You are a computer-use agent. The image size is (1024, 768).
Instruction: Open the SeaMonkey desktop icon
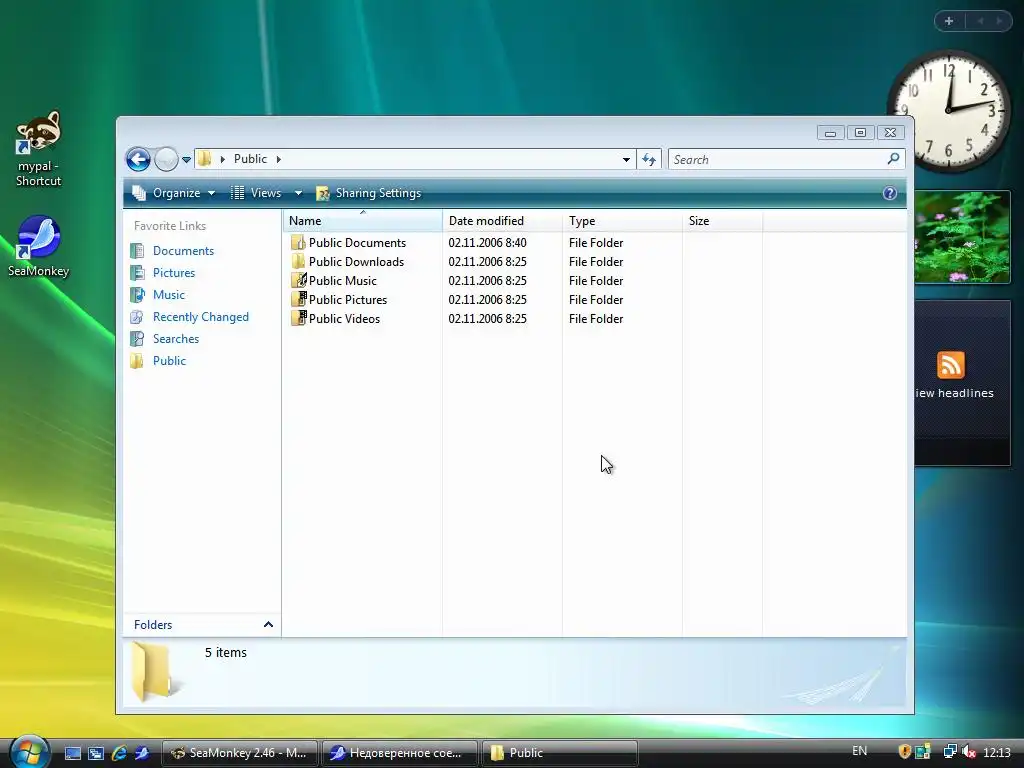point(39,246)
